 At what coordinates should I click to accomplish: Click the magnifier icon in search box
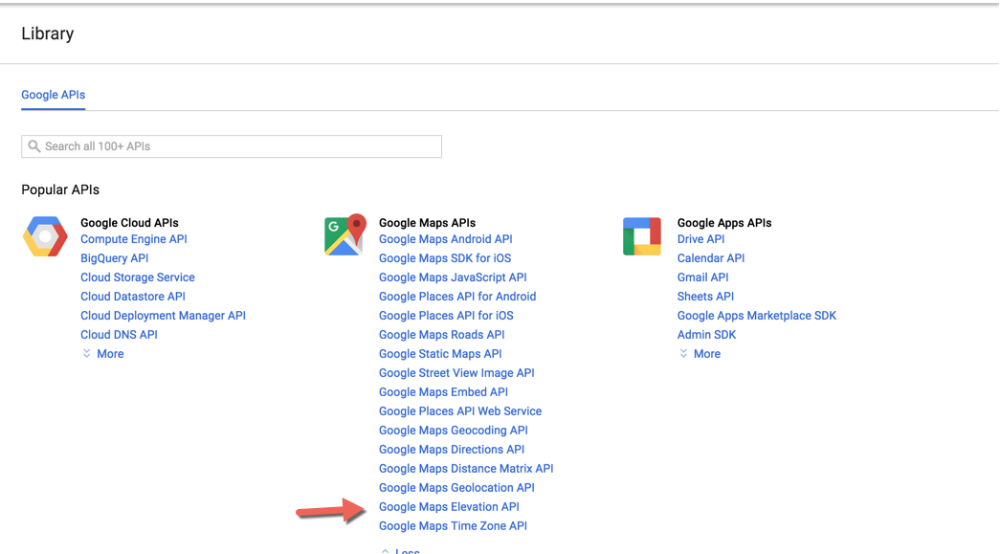(34, 147)
